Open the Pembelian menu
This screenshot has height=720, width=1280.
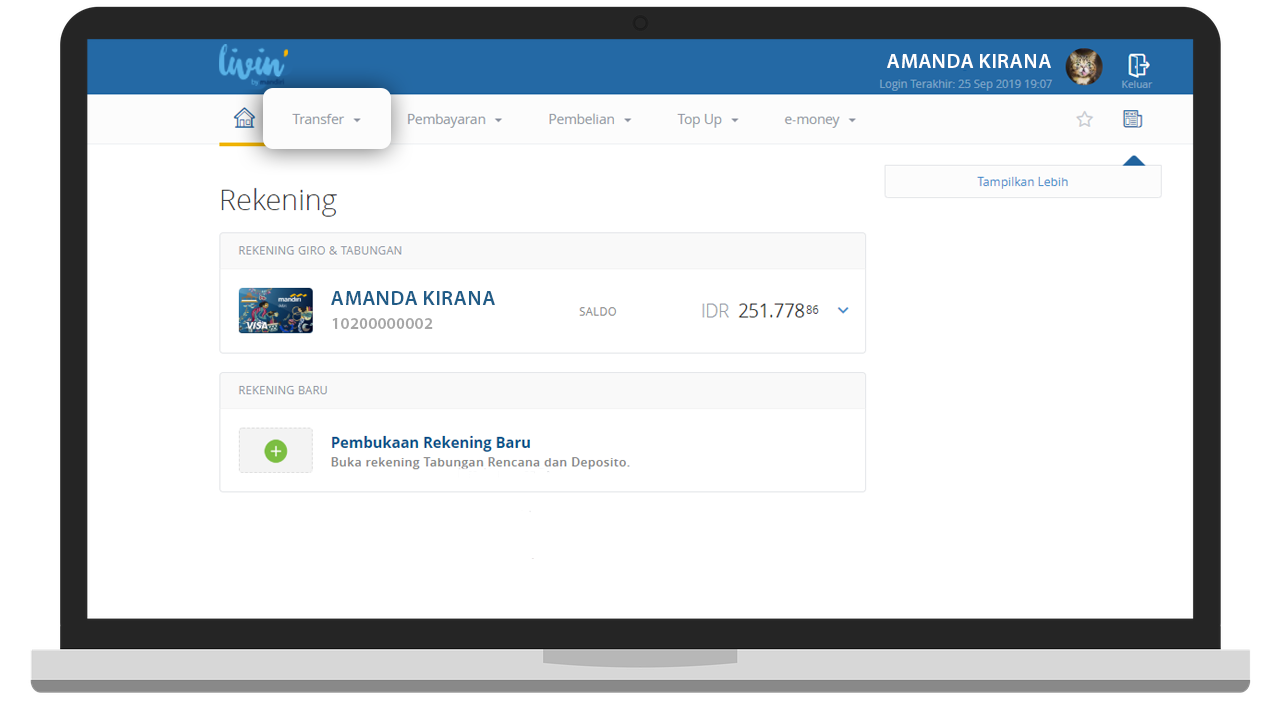(589, 120)
